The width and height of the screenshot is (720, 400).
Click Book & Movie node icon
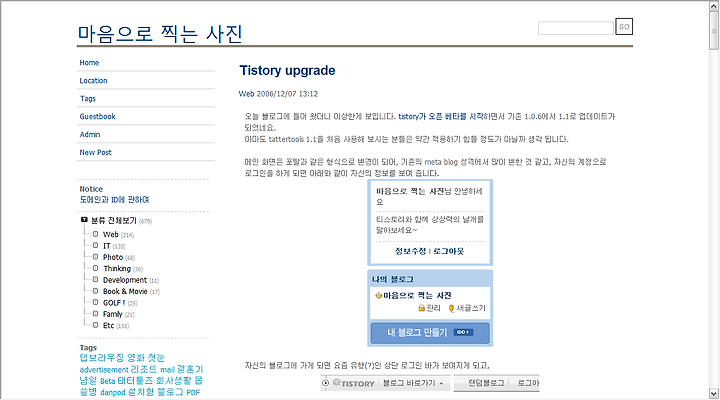pyautogui.click(x=96, y=291)
